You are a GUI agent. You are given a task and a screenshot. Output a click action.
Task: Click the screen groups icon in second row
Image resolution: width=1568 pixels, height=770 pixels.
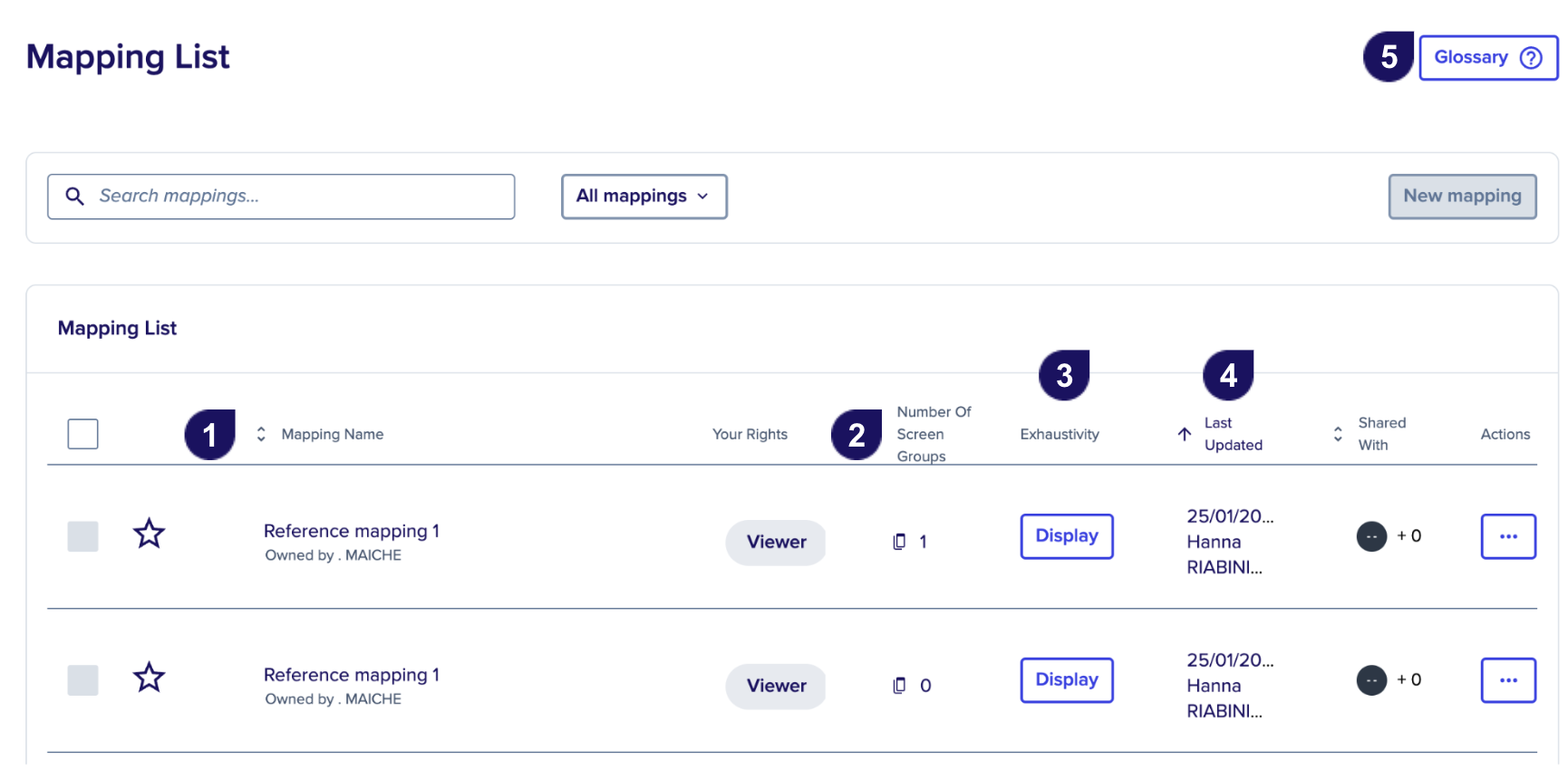[899, 686]
